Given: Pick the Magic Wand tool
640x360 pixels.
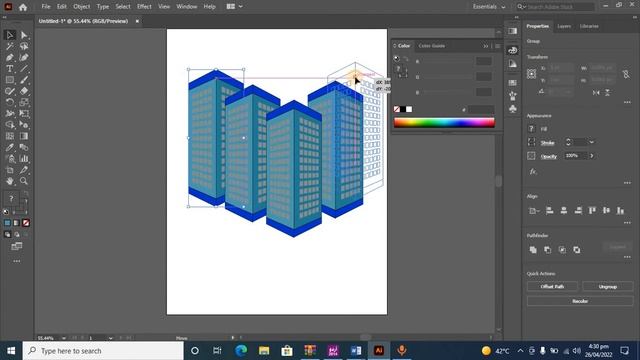Looking at the screenshot, I should pyautogui.click(x=10, y=46).
